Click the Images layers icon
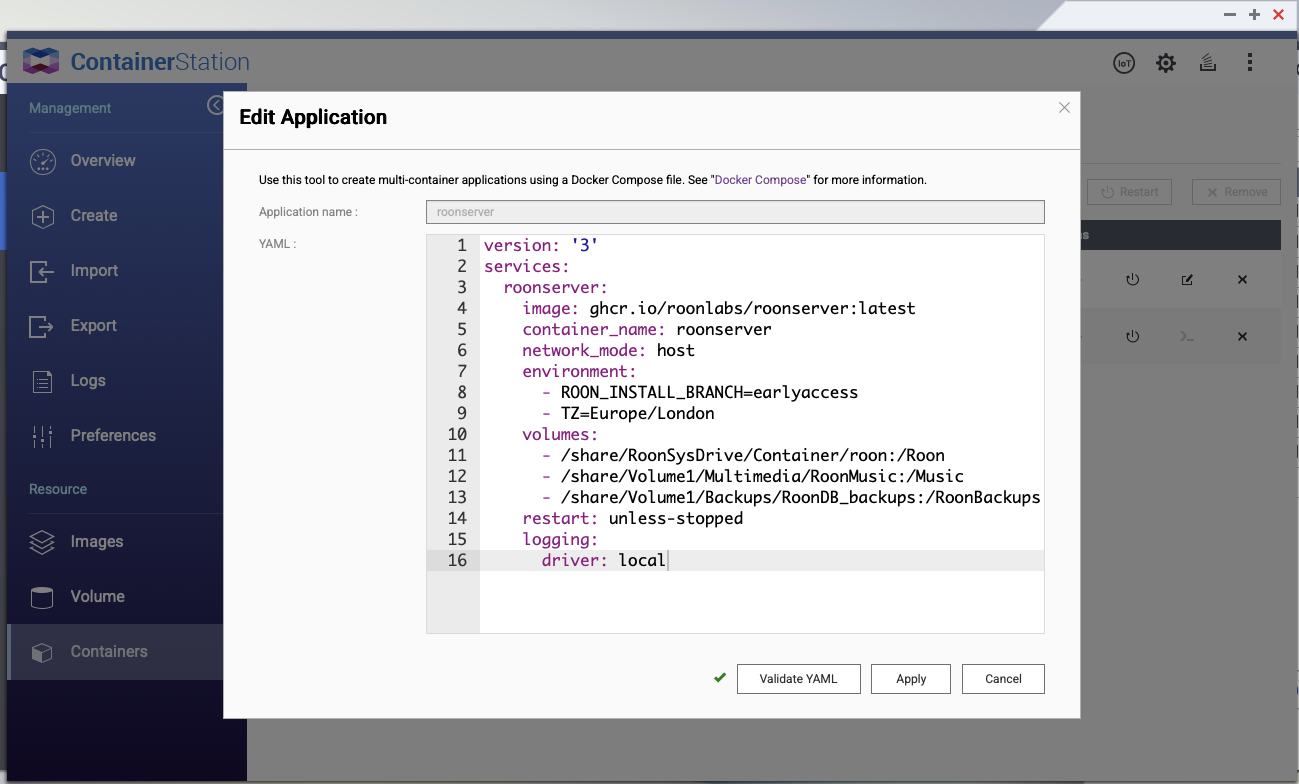Screen dimensions: 1299x784 [42, 542]
